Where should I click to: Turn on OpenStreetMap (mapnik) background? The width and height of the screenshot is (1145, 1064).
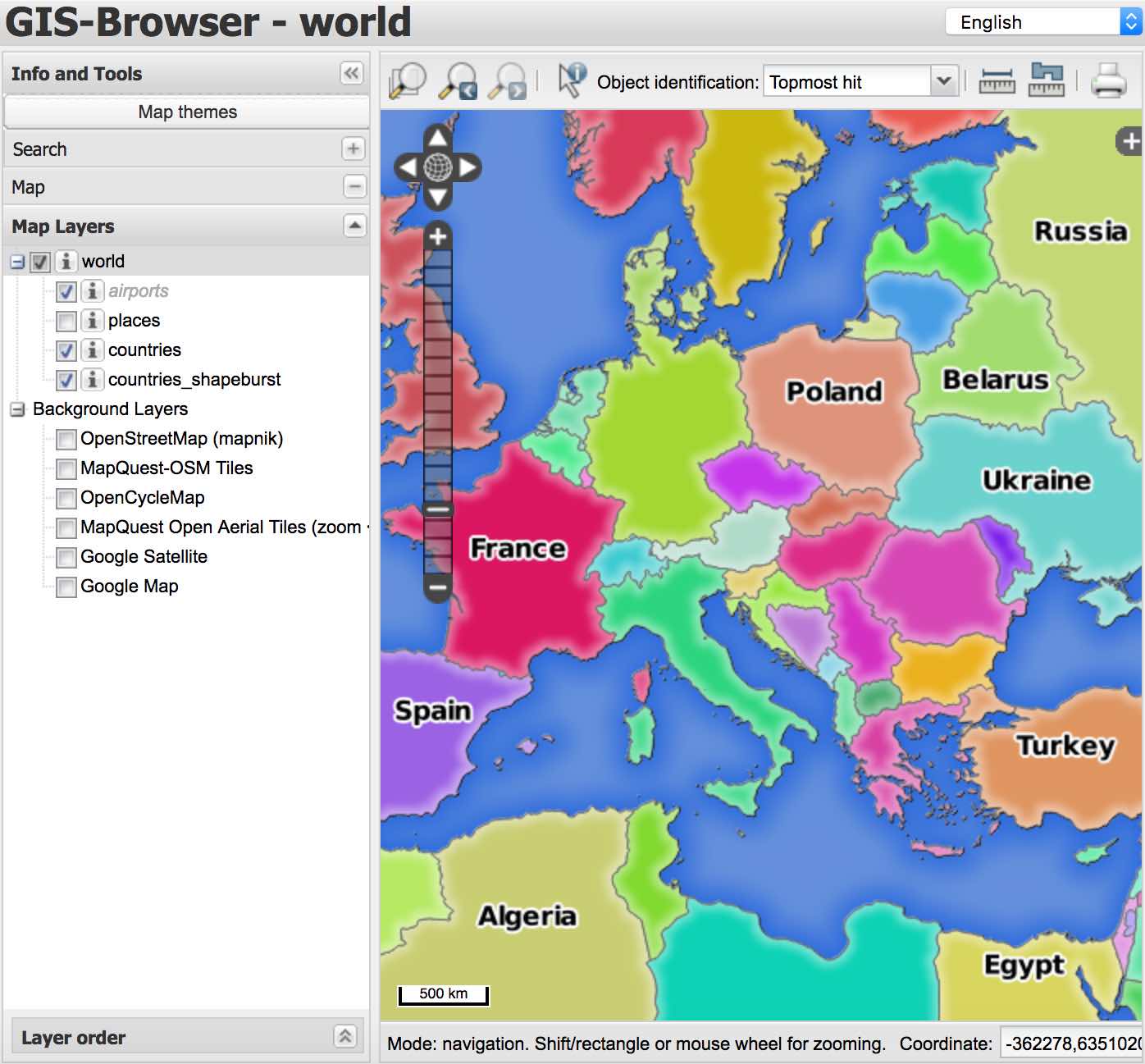point(66,439)
